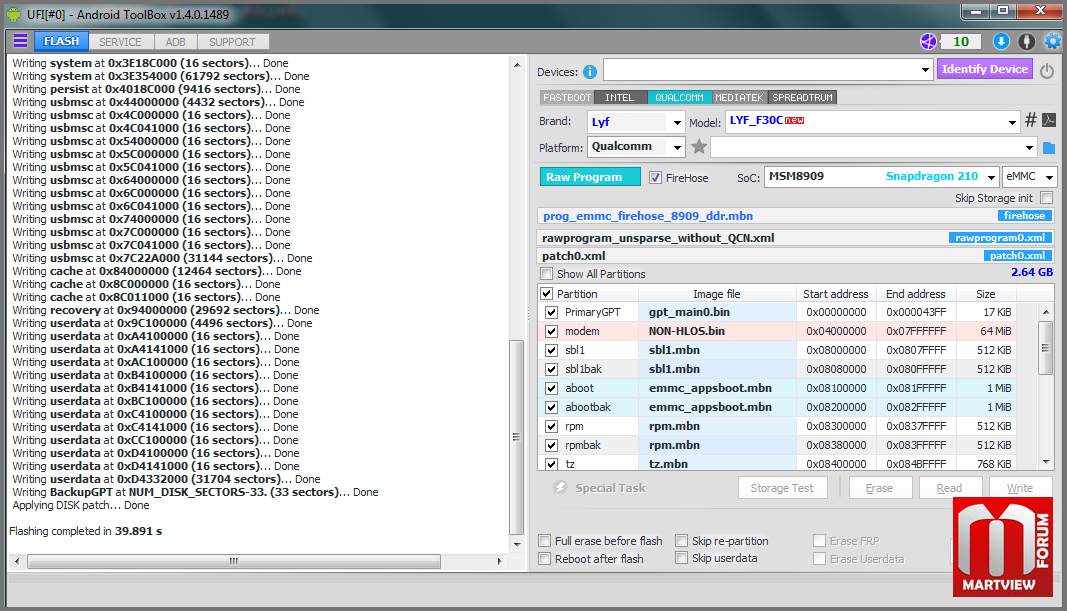Screen dimensions: 1067x611
Task: Click the partition table scroll down arrow
Action: pyautogui.click(x=1046, y=462)
